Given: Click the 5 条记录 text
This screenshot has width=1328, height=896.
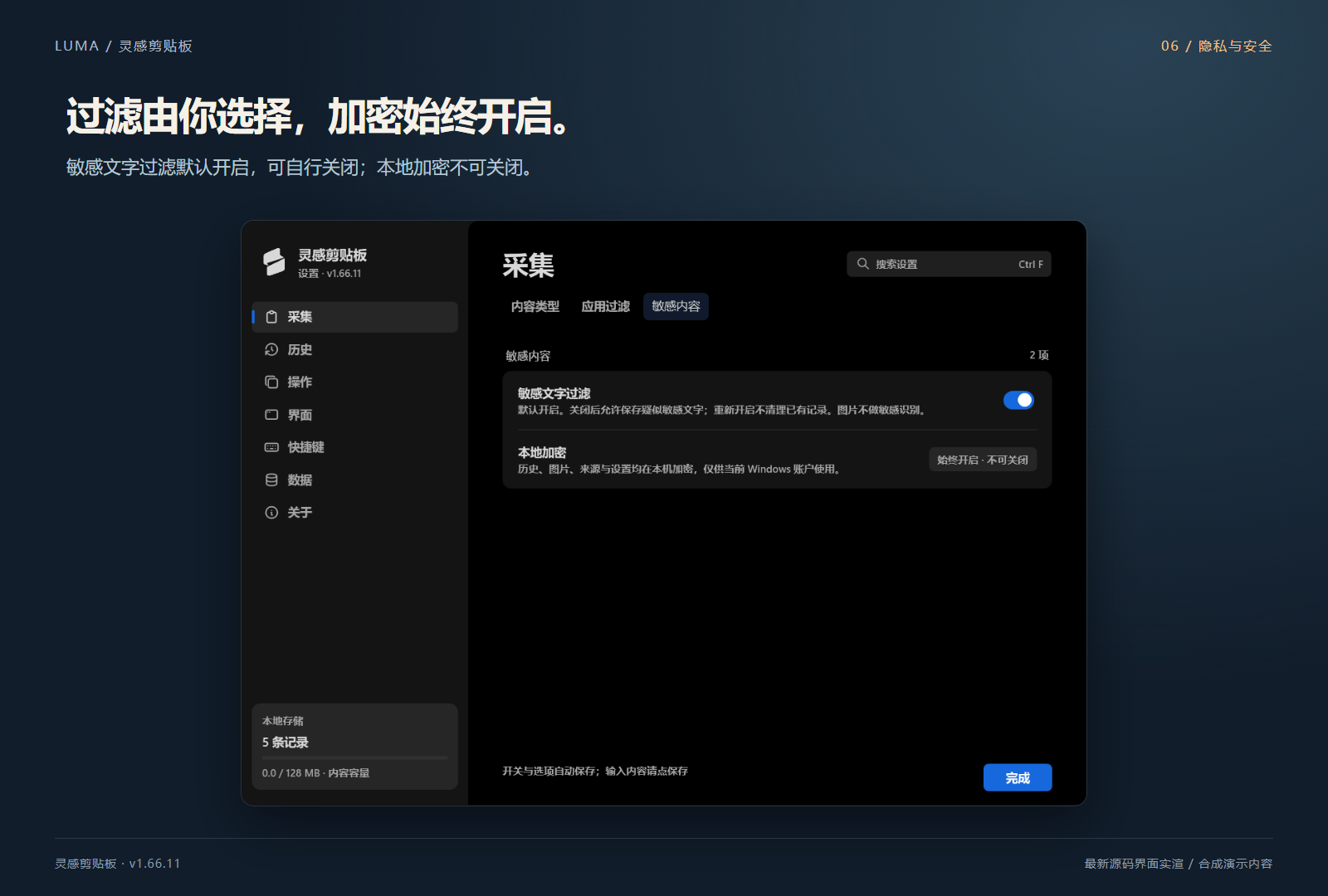Looking at the screenshot, I should (286, 743).
